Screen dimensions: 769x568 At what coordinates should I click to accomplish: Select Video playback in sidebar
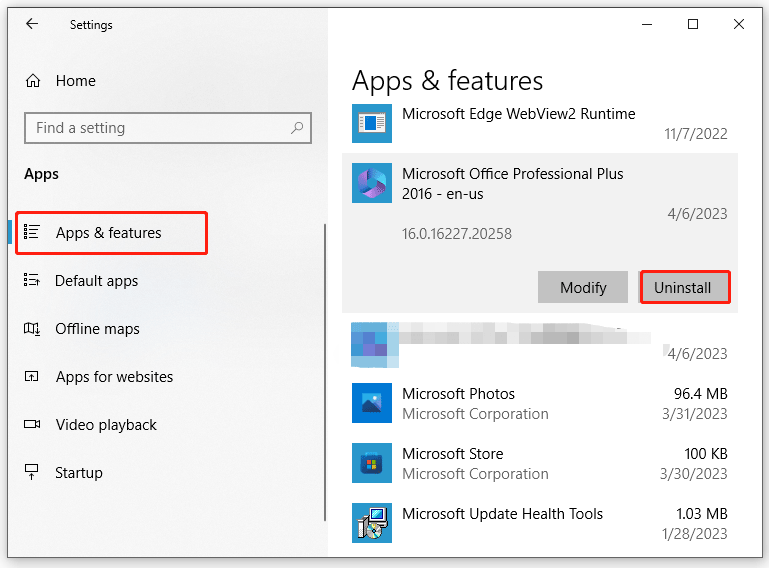[106, 425]
